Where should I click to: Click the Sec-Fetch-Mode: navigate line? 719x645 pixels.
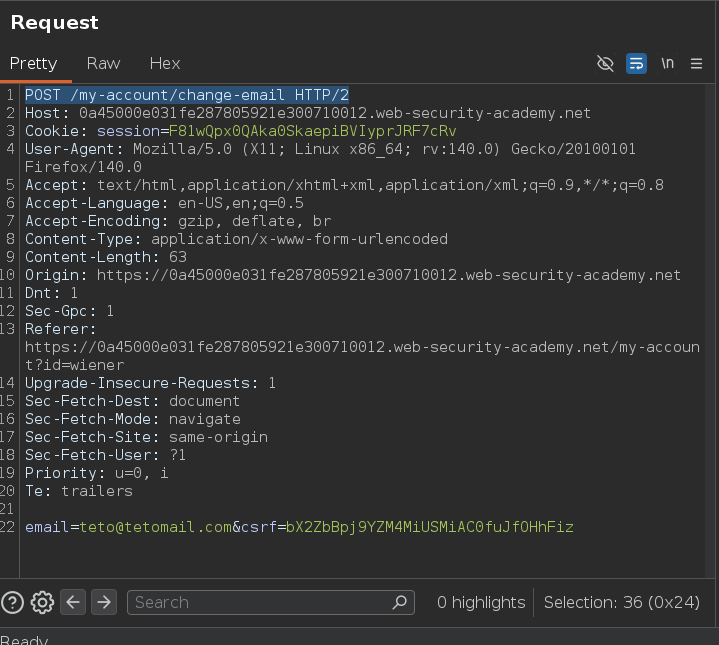point(133,419)
